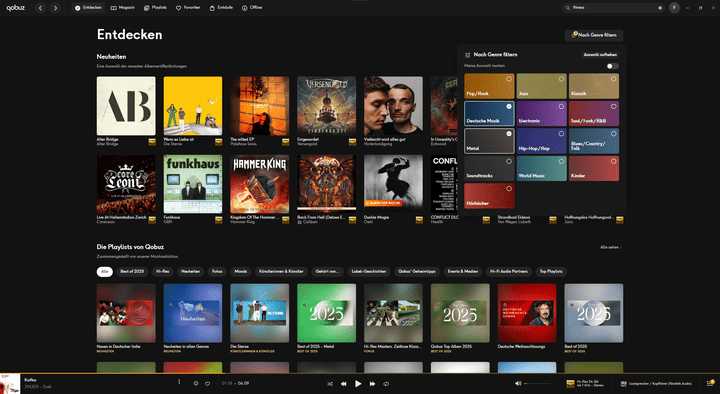The image size is (720, 394).
Task: Mute audio using the speaker icon
Action: coord(518,383)
